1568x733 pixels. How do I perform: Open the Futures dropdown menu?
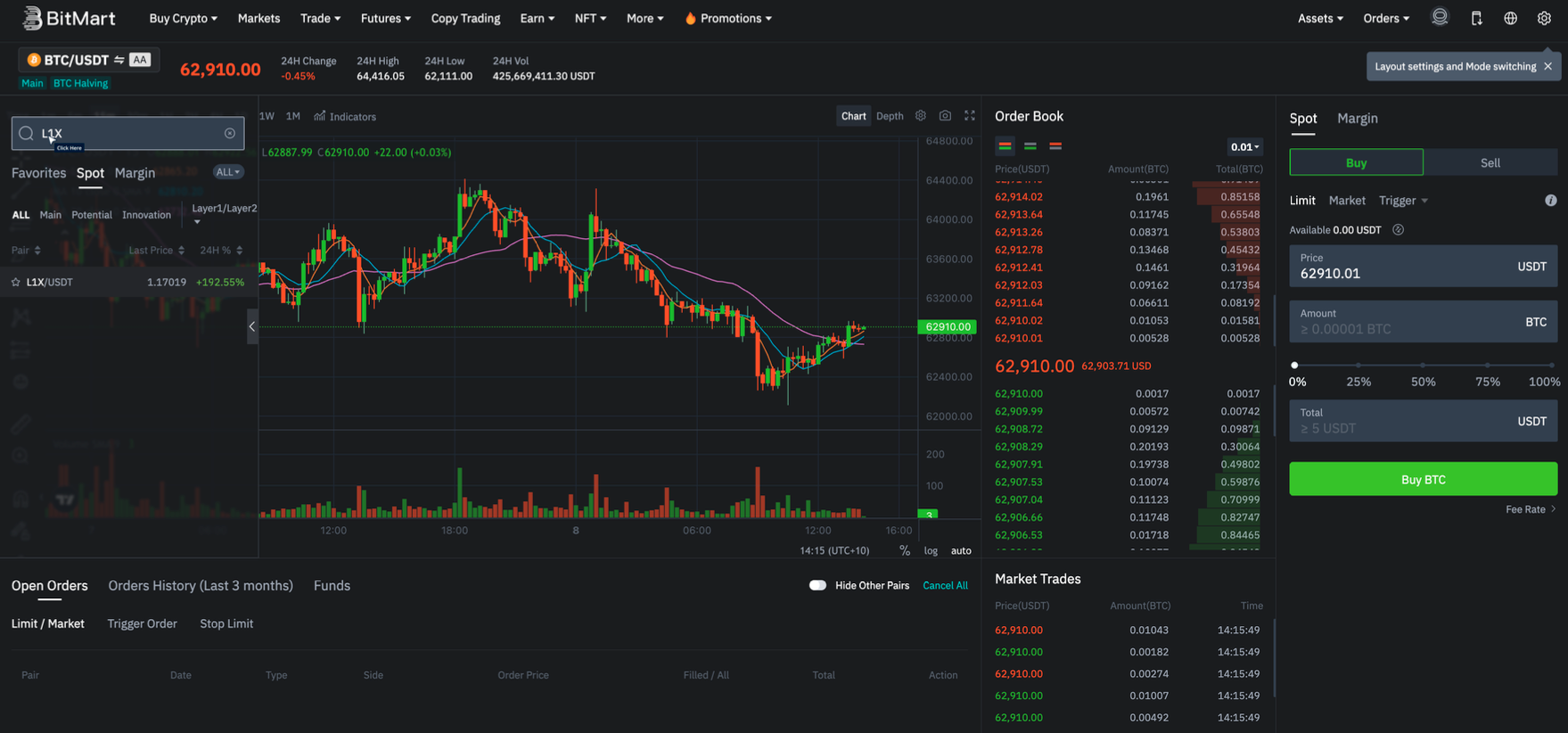pyautogui.click(x=386, y=18)
